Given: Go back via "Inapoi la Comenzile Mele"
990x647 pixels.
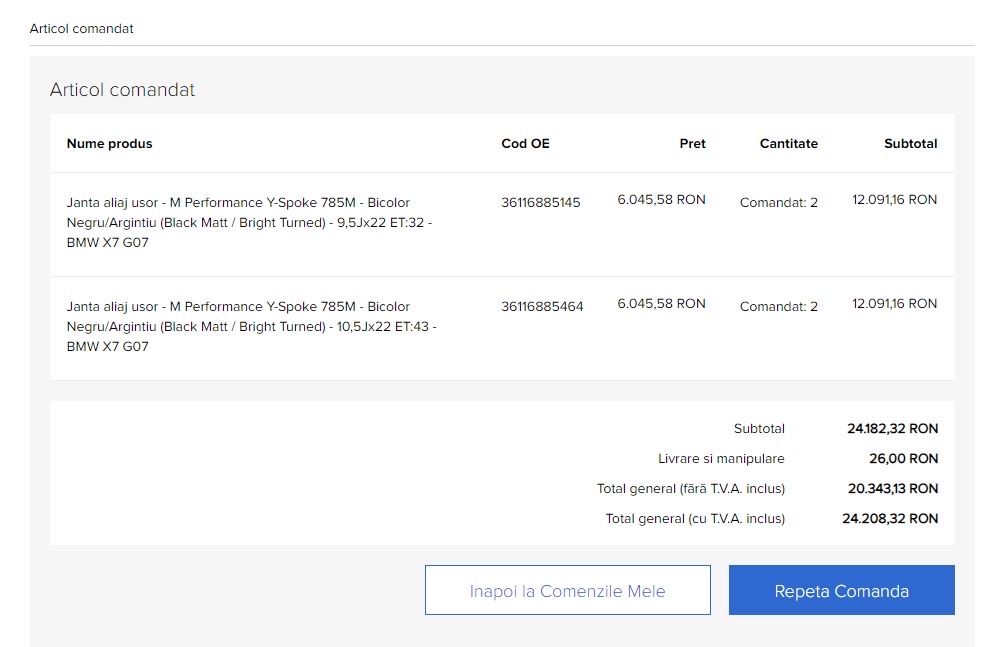Looking at the screenshot, I should click(567, 590).
